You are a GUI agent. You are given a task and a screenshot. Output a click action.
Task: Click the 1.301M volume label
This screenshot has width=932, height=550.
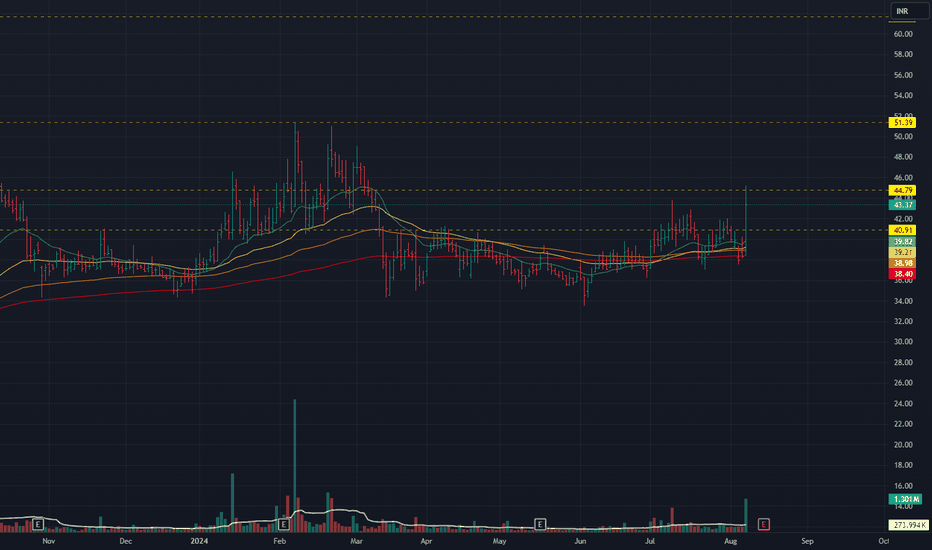click(905, 499)
